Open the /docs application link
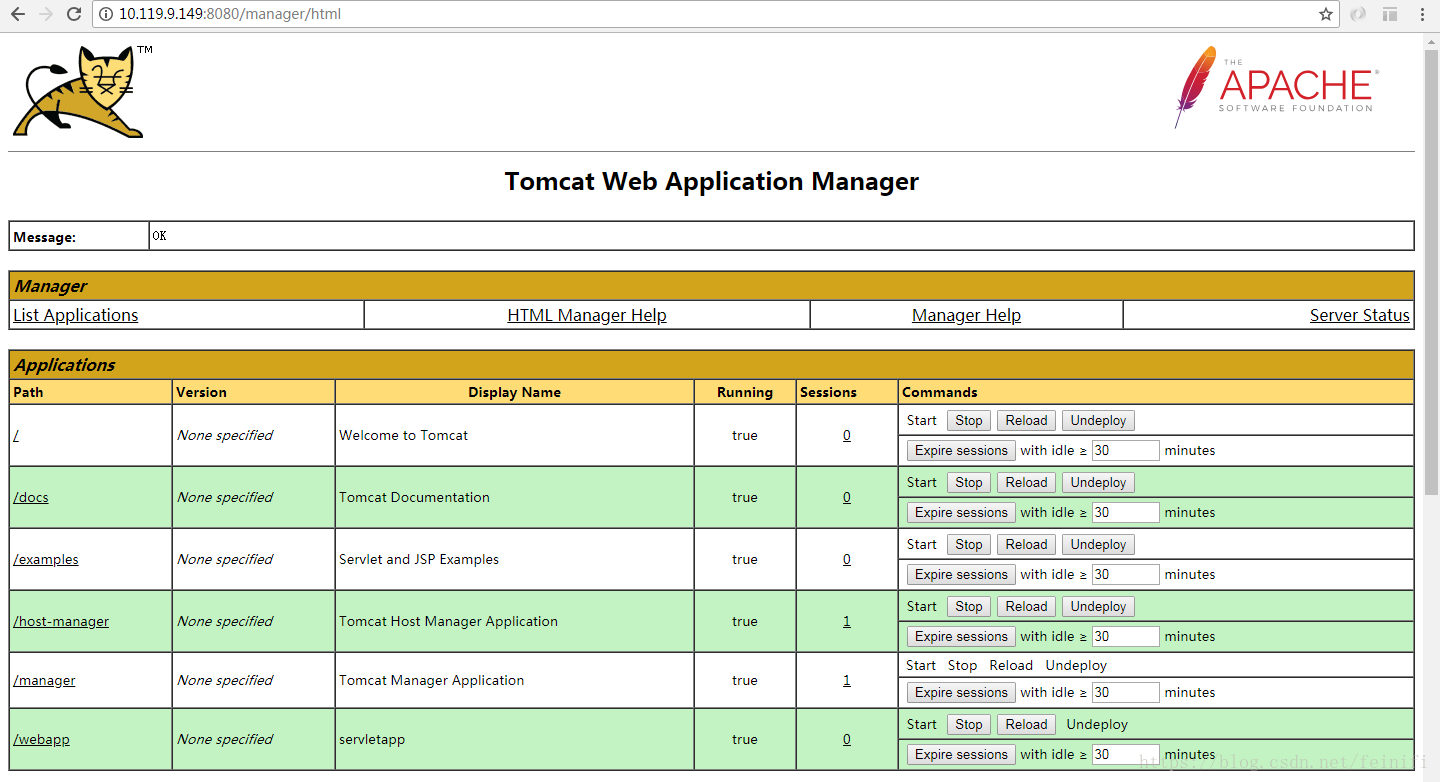The width and height of the screenshot is (1440, 782). click(x=31, y=497)
